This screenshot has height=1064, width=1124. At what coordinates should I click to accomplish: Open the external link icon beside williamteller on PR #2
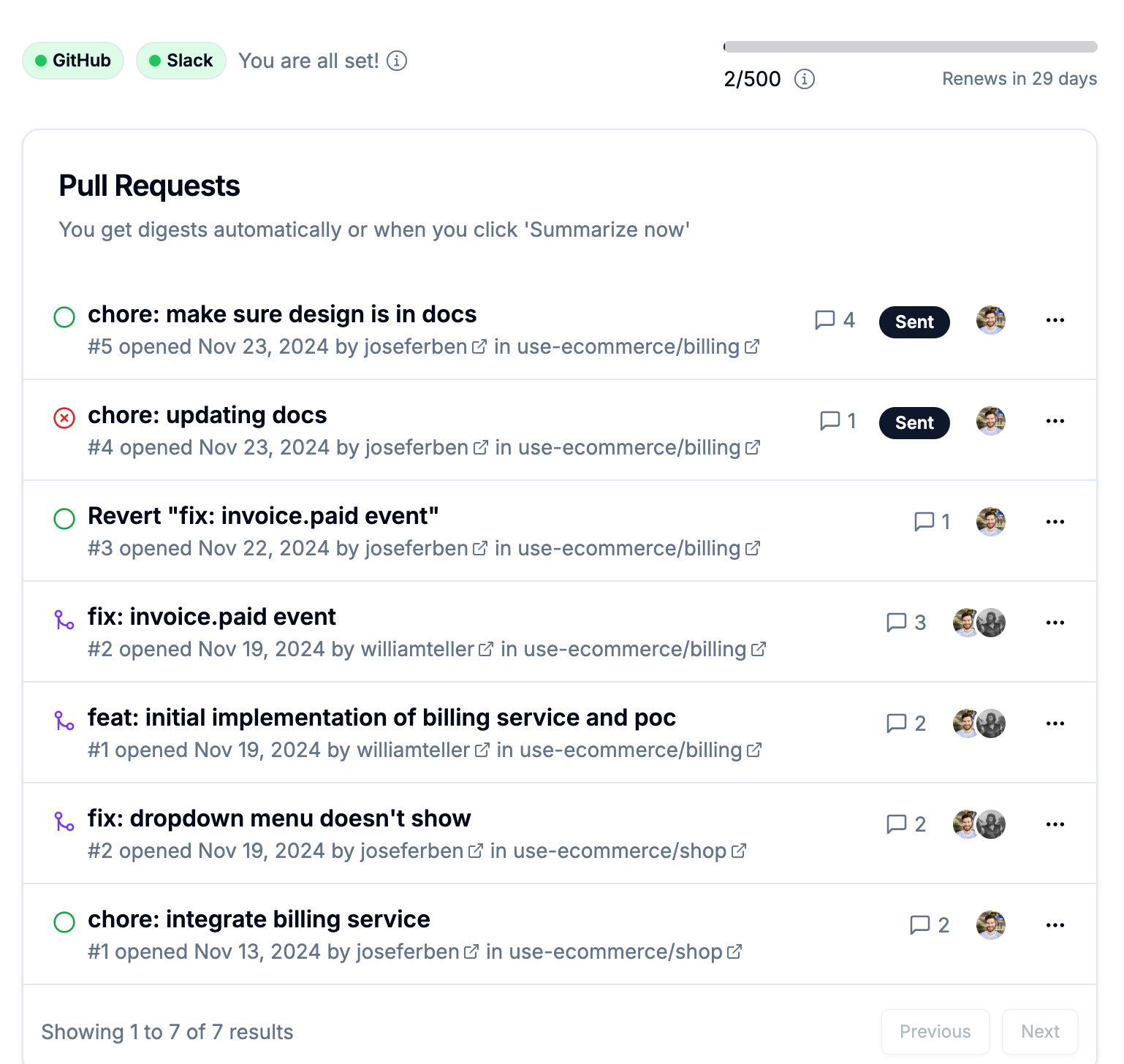pyautogui.click(x=486, y=649)
